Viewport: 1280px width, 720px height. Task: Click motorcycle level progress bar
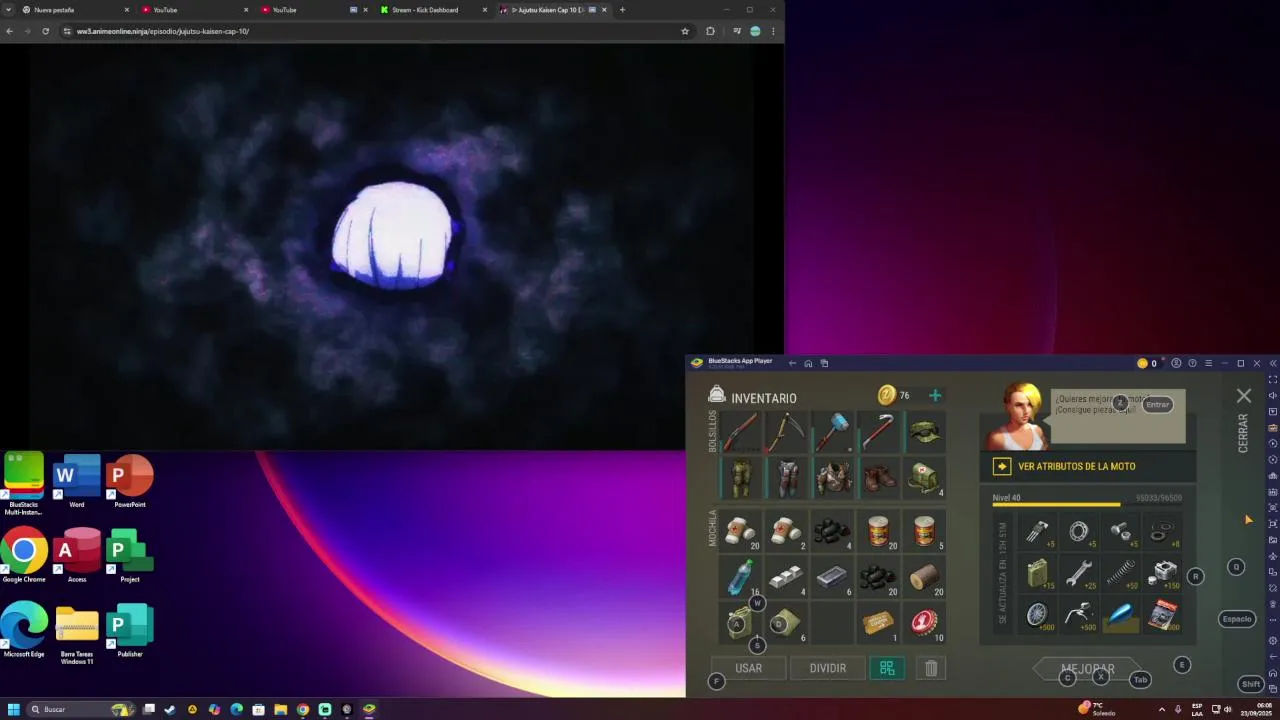click(x=1087, y=505)
